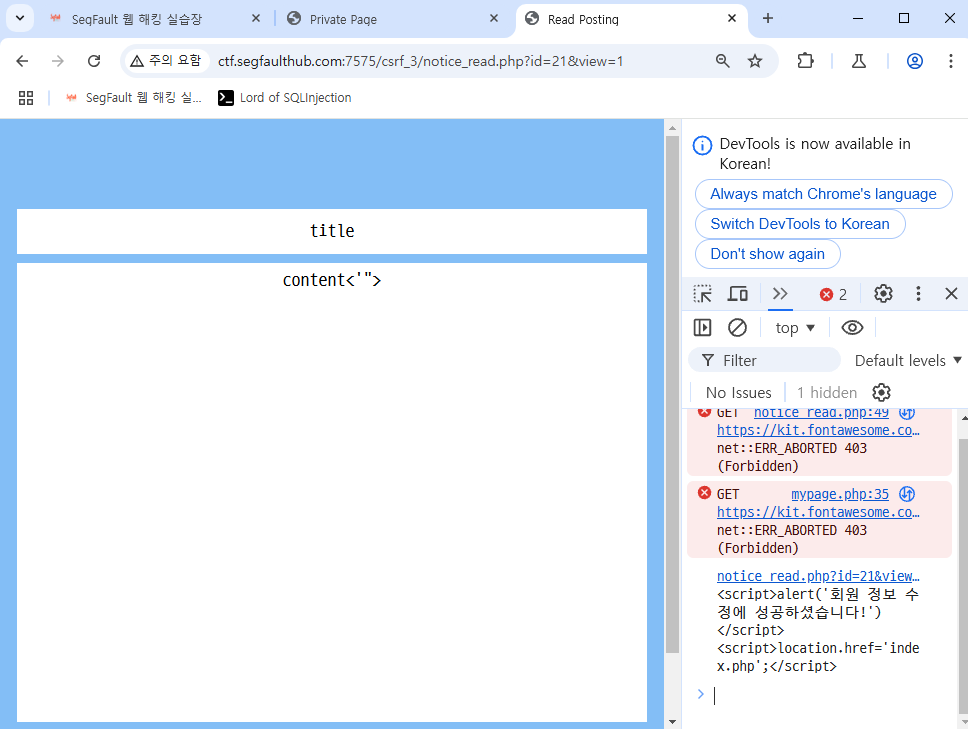Open the Default levels dropdown

[x=908, y=360]
